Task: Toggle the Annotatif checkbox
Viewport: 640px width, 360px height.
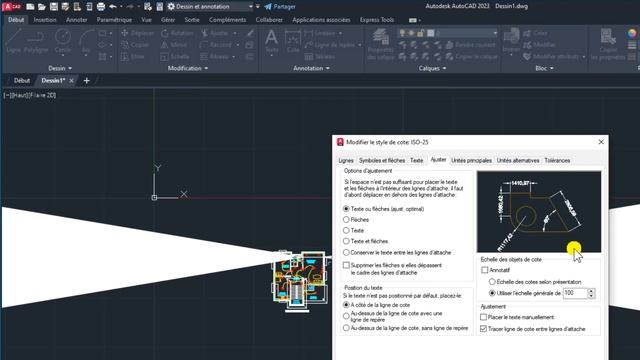Action: click(x=484, y=270)
